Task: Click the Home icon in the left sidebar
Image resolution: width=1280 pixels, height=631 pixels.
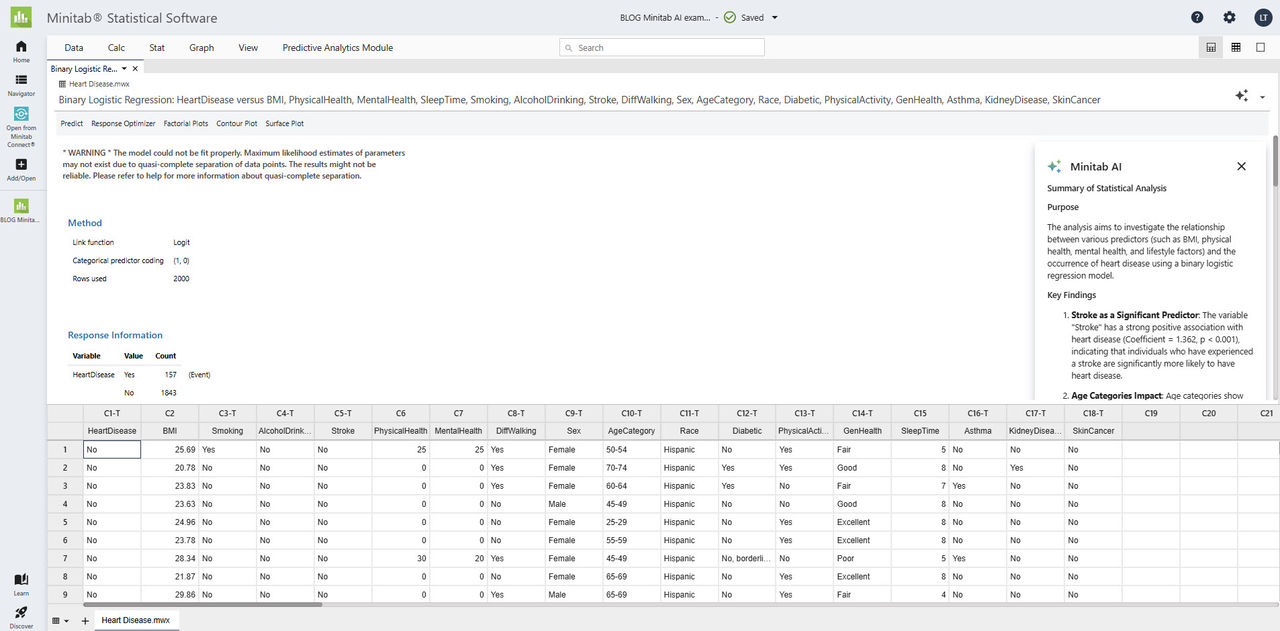Action: 20,46
